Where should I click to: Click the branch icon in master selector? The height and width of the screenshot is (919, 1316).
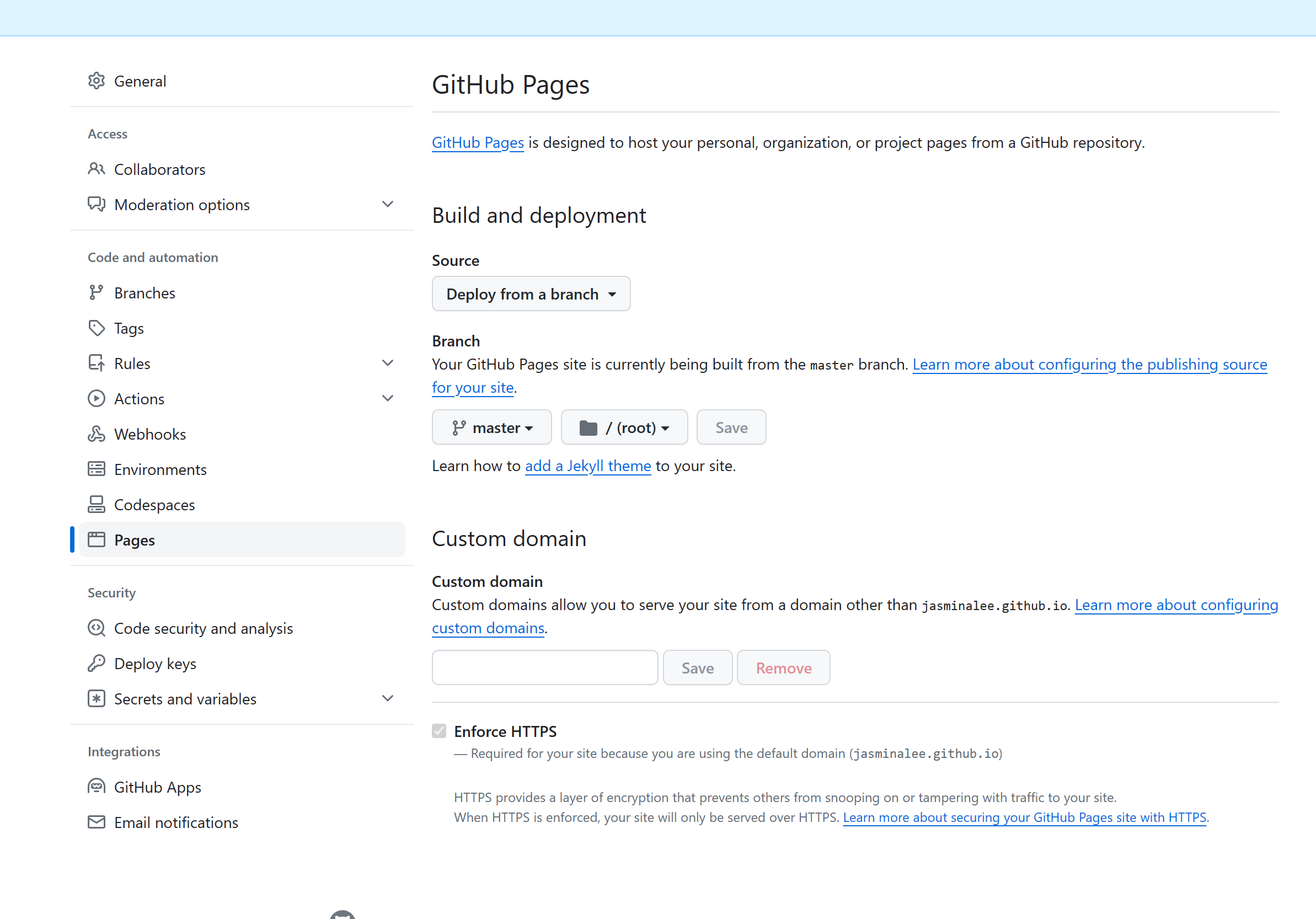point(458,428)
